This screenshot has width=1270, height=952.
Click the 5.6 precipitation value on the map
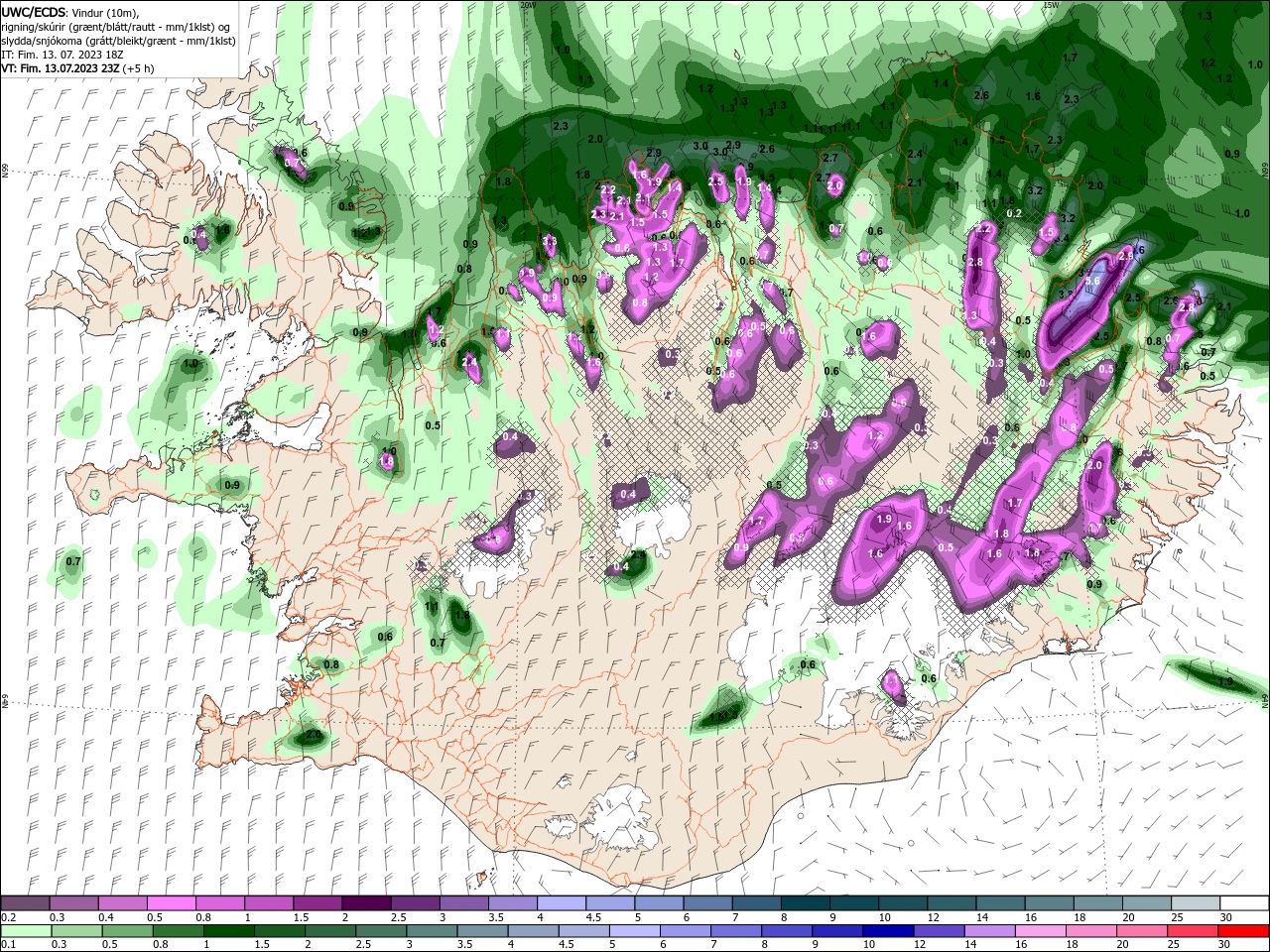[1092, 281]
